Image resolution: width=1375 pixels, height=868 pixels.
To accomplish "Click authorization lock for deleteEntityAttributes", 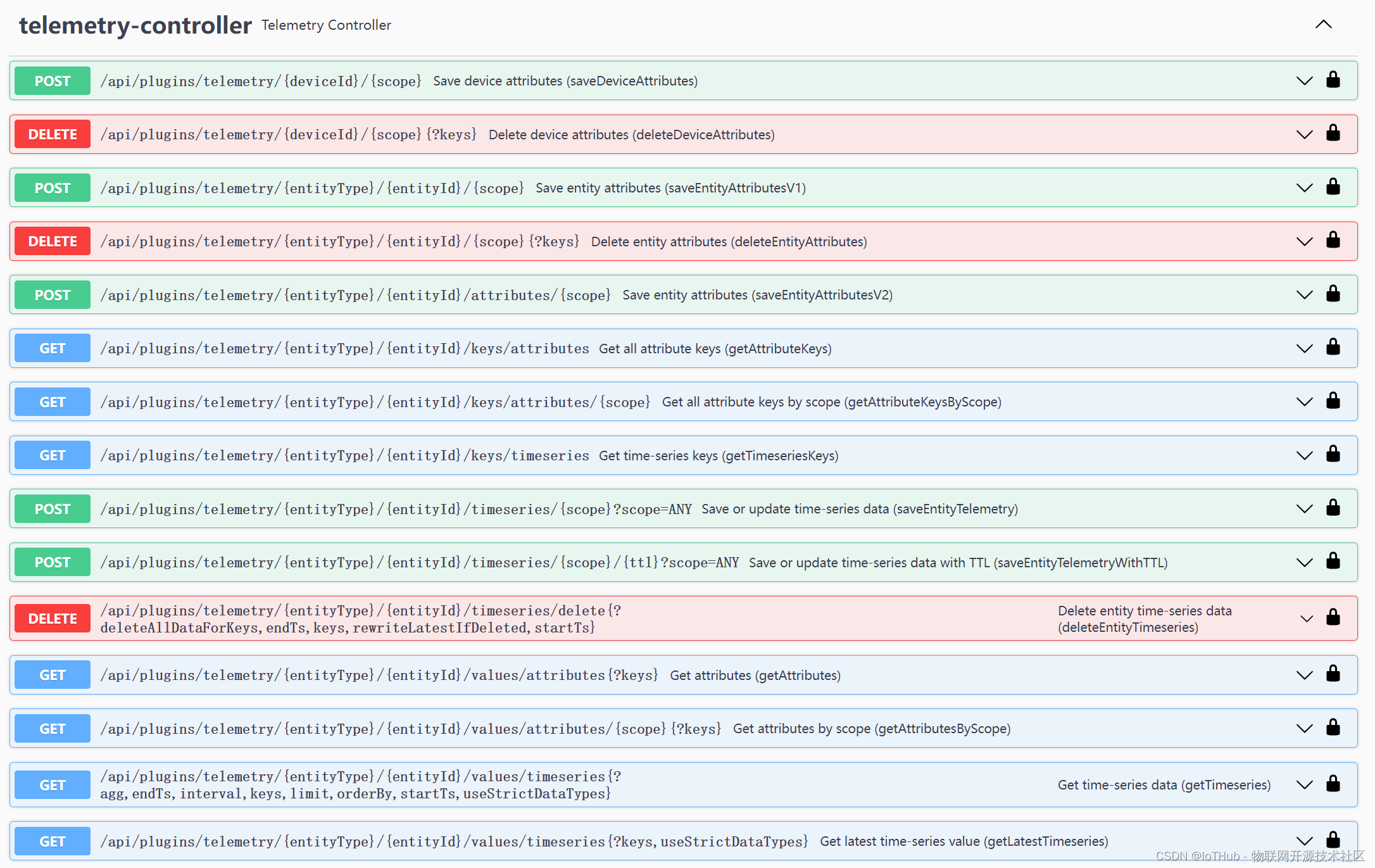I will (x=1333, y=240).
